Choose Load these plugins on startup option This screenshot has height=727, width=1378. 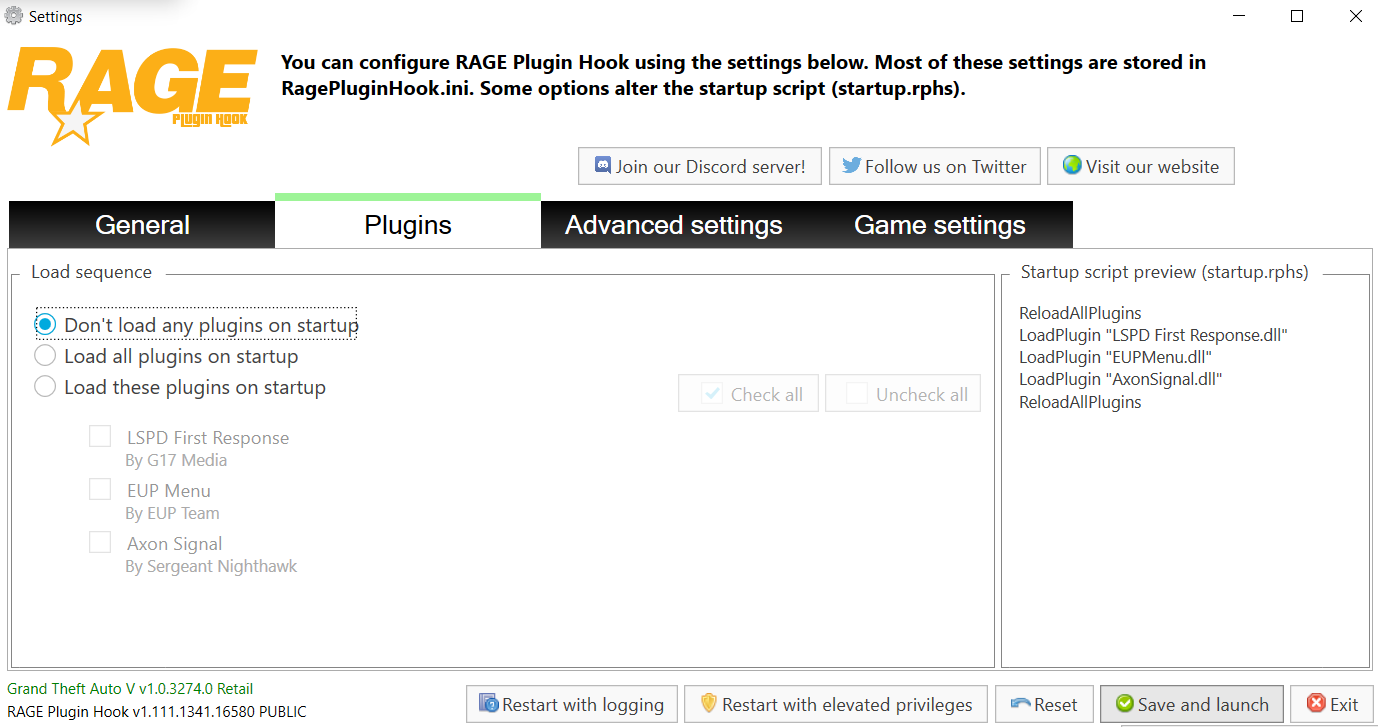click(45, 387)
